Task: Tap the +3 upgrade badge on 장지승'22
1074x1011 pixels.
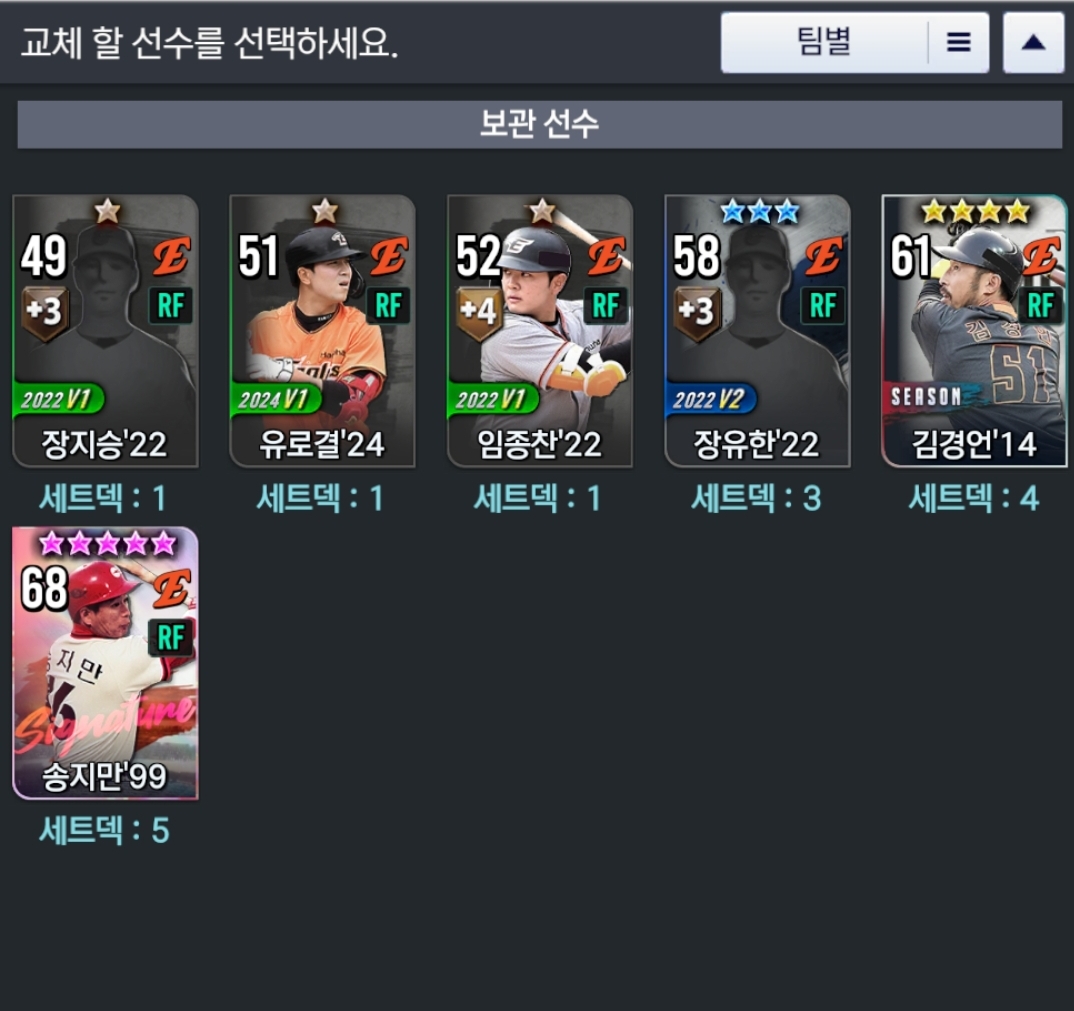Action: [x=45, y=312]
